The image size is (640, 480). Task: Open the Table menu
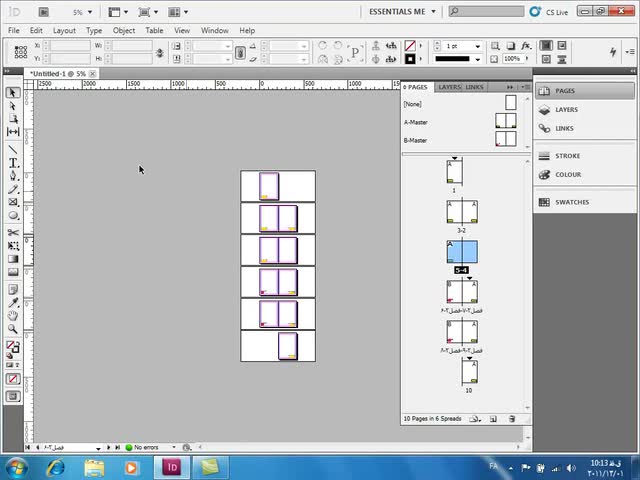point(154,31)
